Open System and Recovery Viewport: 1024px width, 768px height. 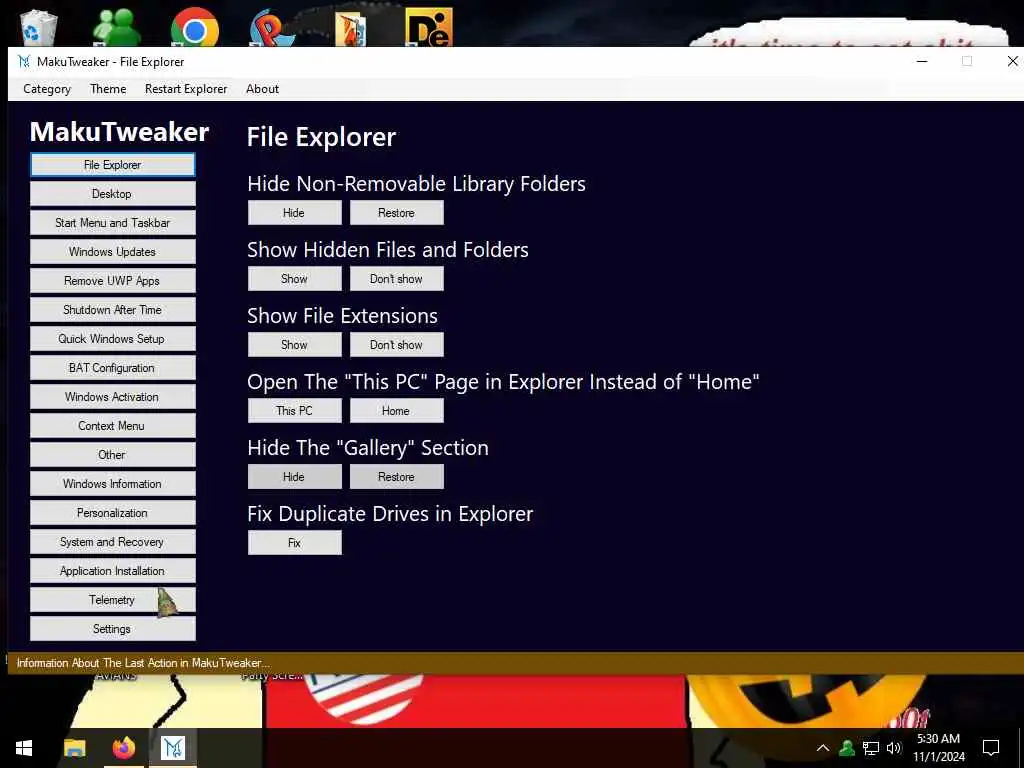pyautogui.click(x=112, y=541)
